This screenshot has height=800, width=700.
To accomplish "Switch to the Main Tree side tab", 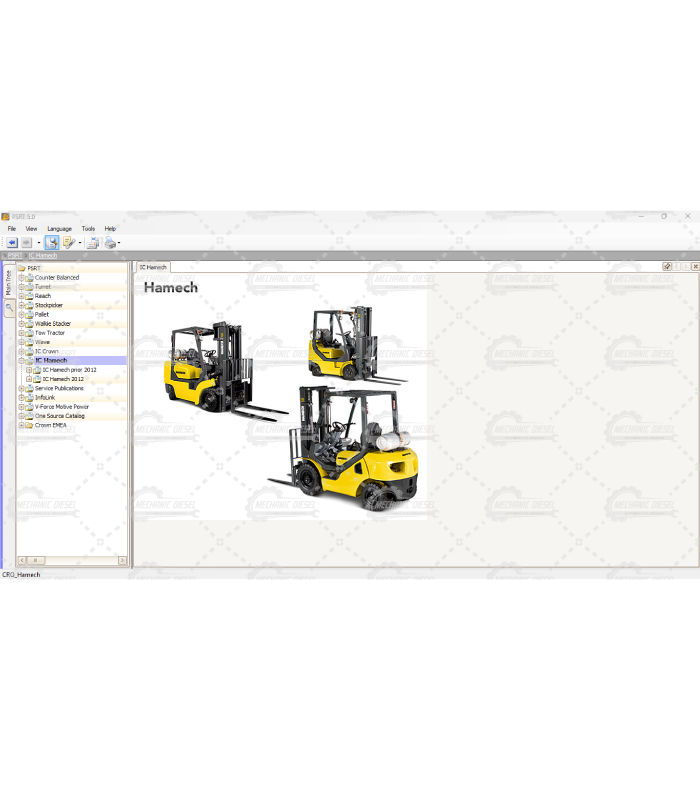I will (x=9, y=281).
